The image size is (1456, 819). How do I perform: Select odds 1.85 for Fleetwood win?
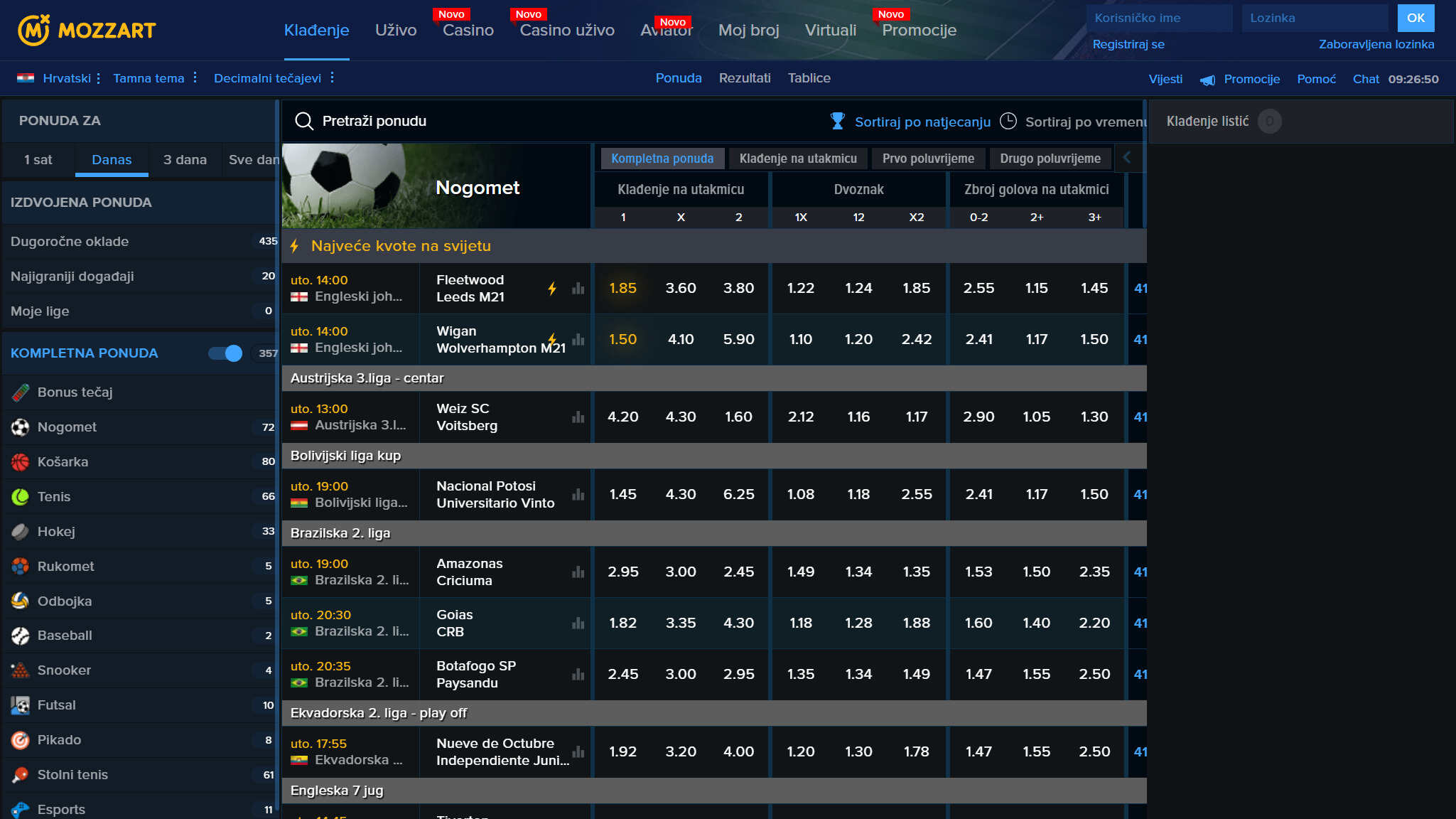pyautogui.click(x=622, y=289)
